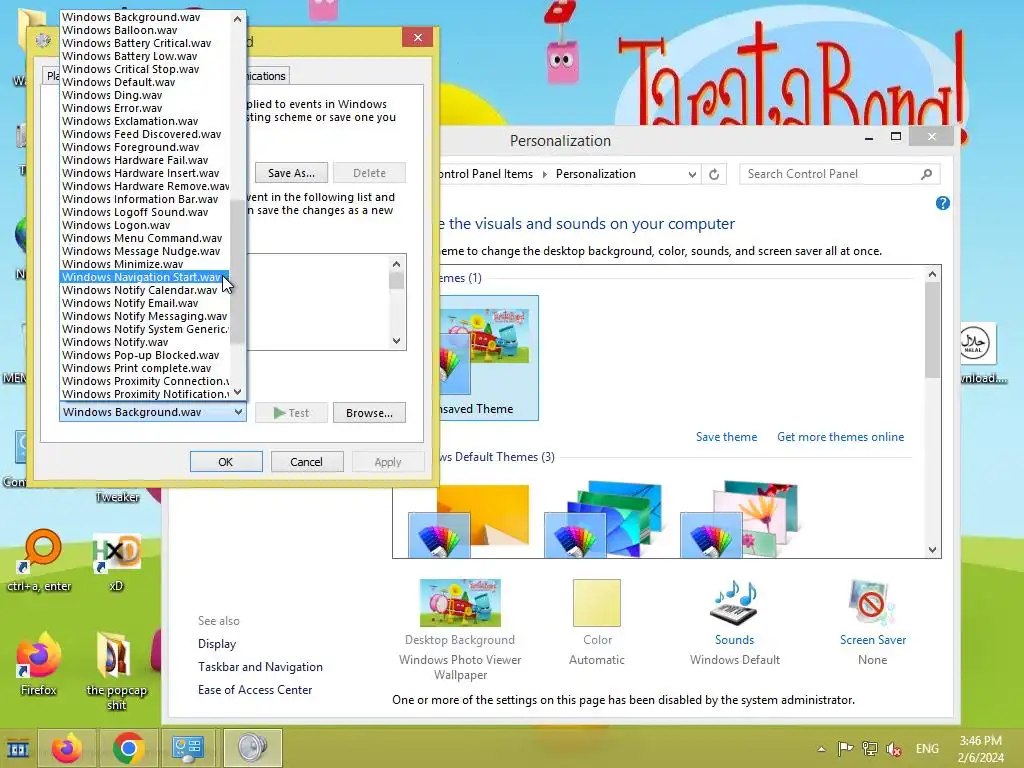This screenshot has height=768, width=1024.
Task: Select Windows Battery Low.wav
Action: pos(144,56)
